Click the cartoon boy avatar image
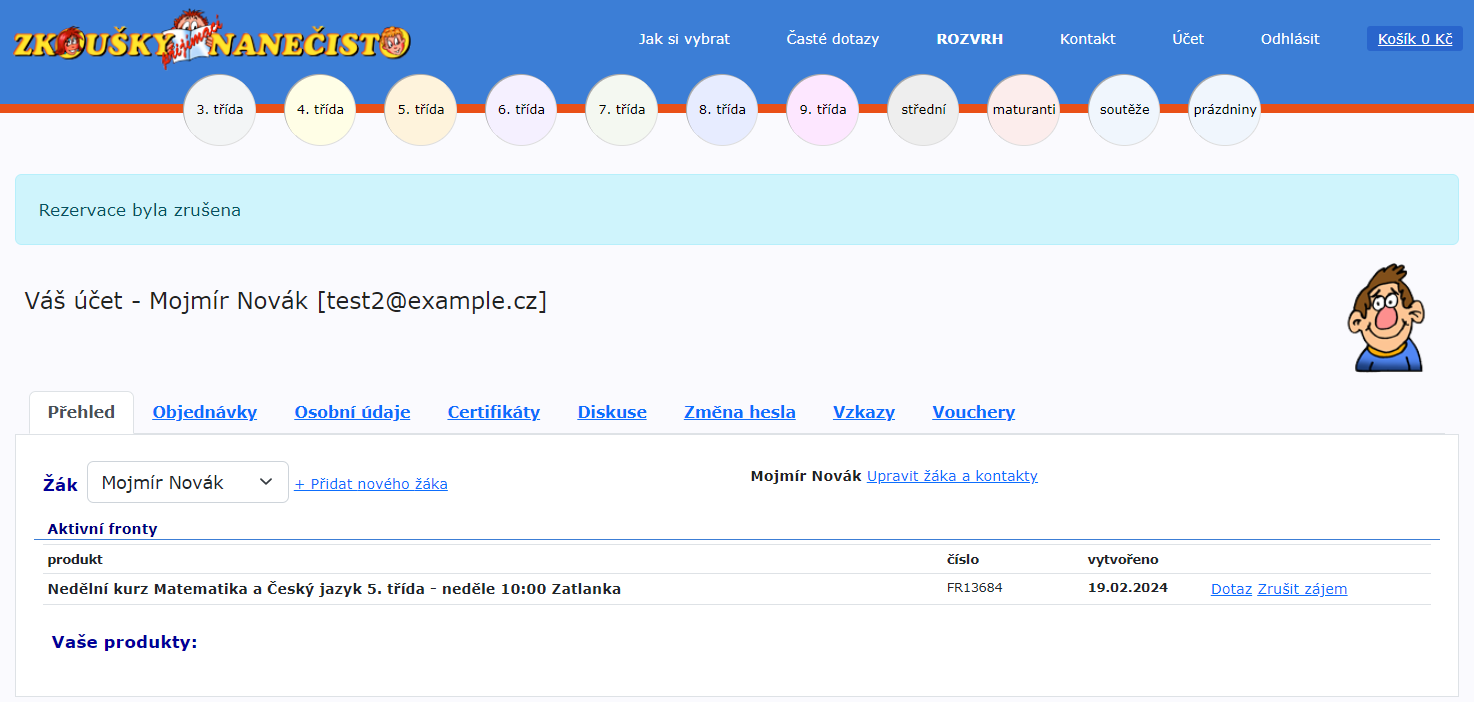Viewport: 1474px width, 702px height. pyautogui.click(x=1385, y=318)
